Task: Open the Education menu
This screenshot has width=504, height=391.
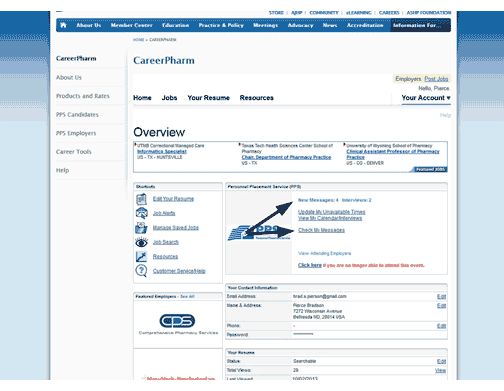Action: coord(175,25)
